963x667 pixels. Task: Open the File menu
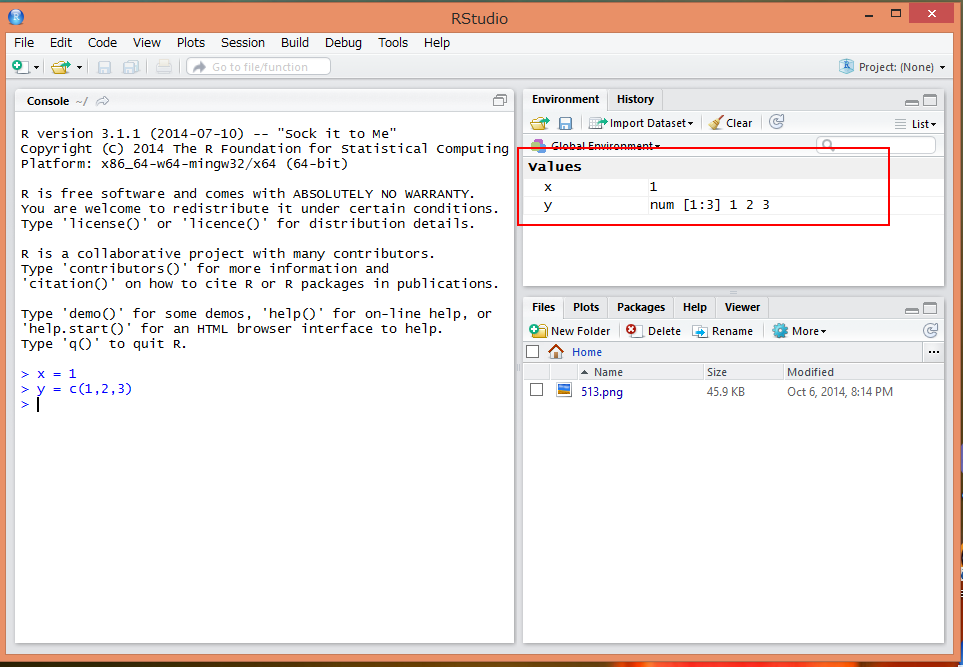(24, 42)
